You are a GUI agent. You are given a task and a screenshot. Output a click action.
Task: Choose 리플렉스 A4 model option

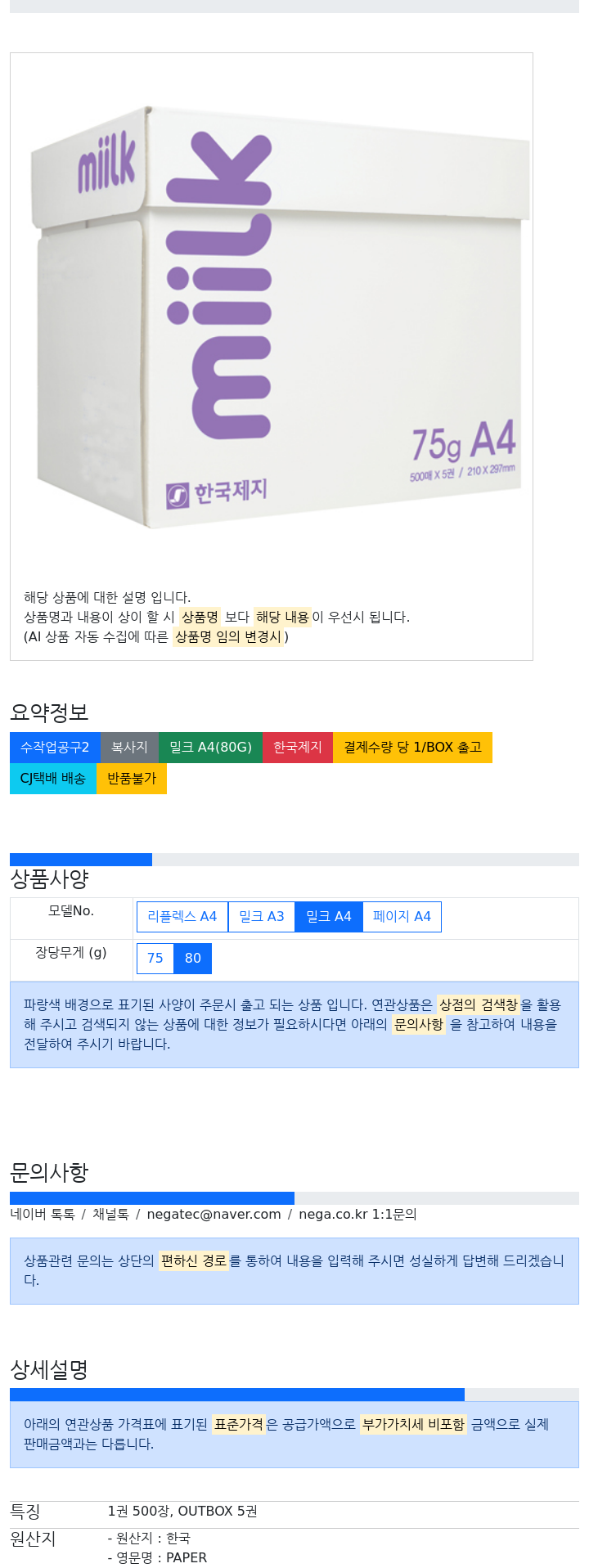pyautogui.click(x=182, y=917)
